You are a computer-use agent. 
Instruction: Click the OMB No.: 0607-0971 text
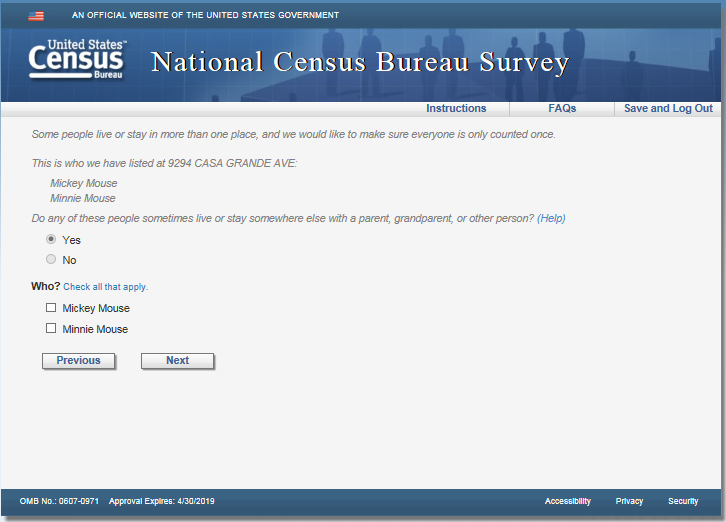pyautogui.click(x=59, y=501)
